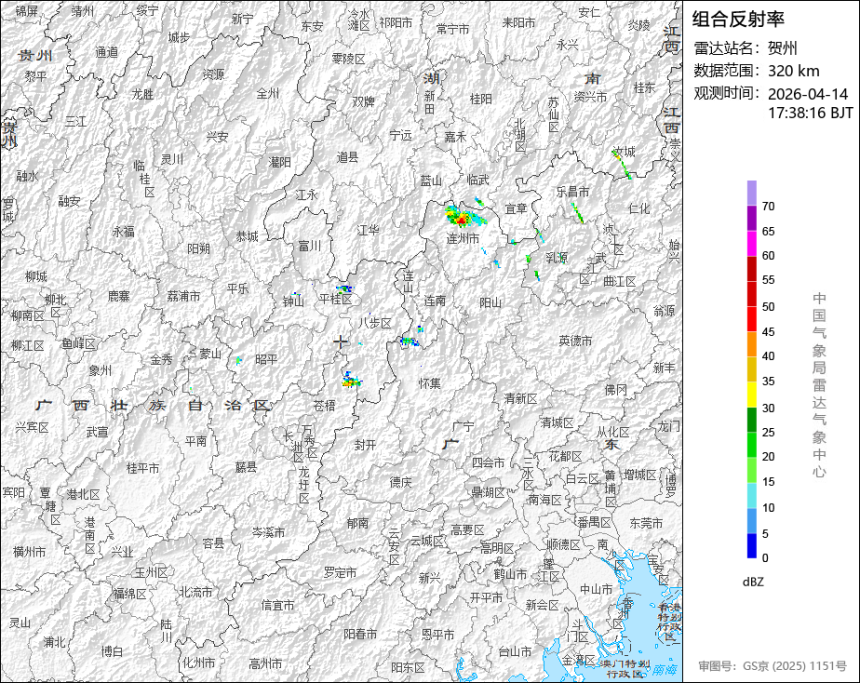Click the '乐昌市' map label
This screenshot has width=860, height=683.
tap(573, 191)
